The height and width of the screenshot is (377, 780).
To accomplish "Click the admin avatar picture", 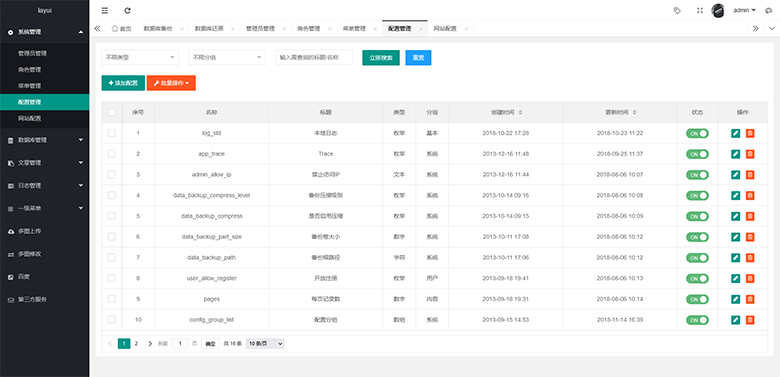I will (718, 10).
